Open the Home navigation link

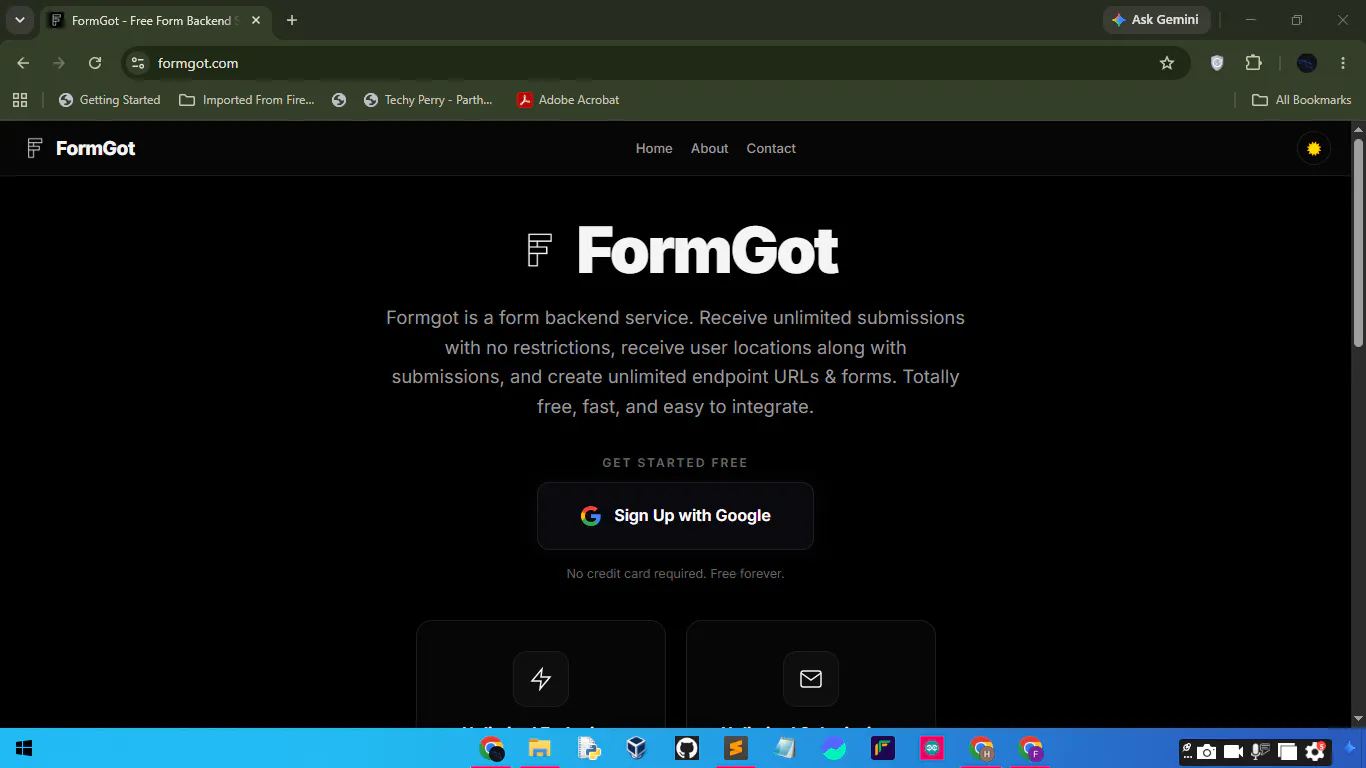coord(654,149)
